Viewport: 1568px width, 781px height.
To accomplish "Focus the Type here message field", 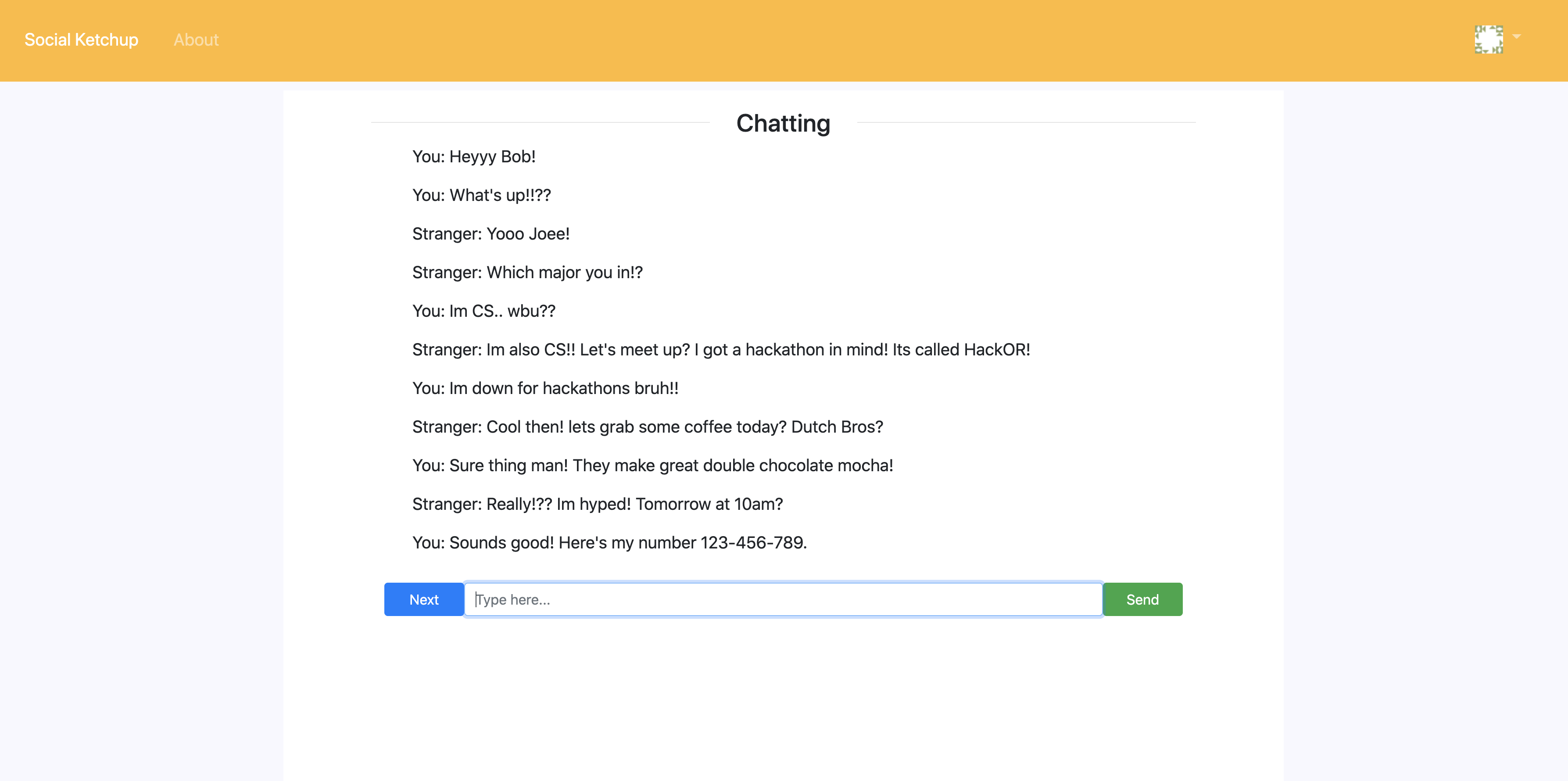I will click(x=783, y=600).
